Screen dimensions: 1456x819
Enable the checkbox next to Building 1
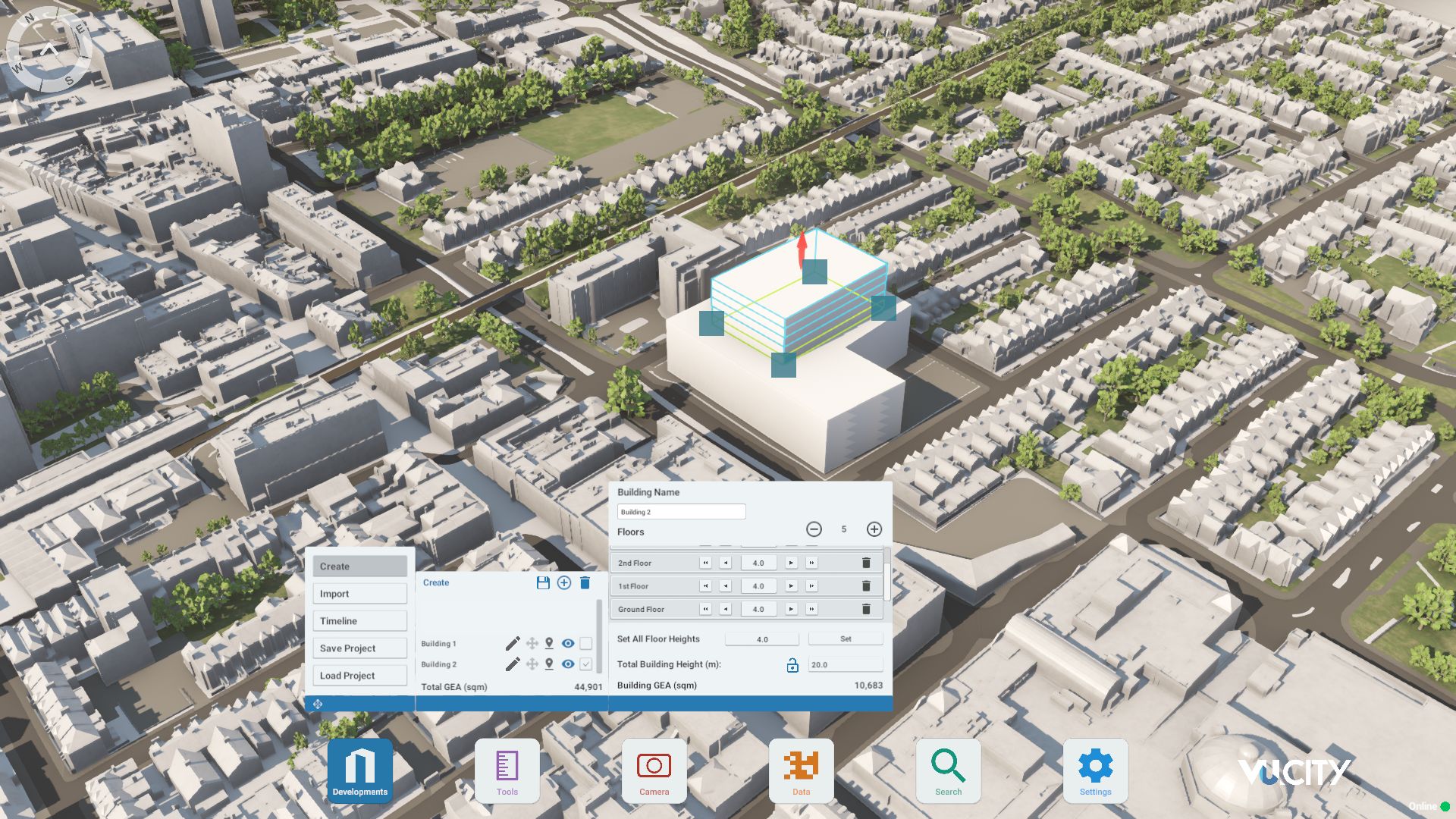[585, 643]
